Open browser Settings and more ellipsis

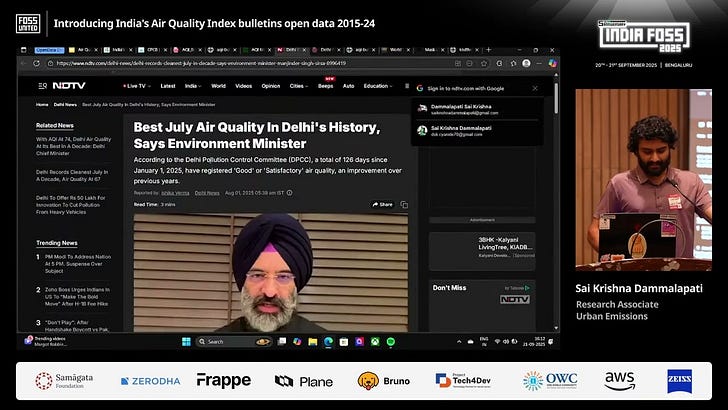pyautogui.click(x=539, y=63)
